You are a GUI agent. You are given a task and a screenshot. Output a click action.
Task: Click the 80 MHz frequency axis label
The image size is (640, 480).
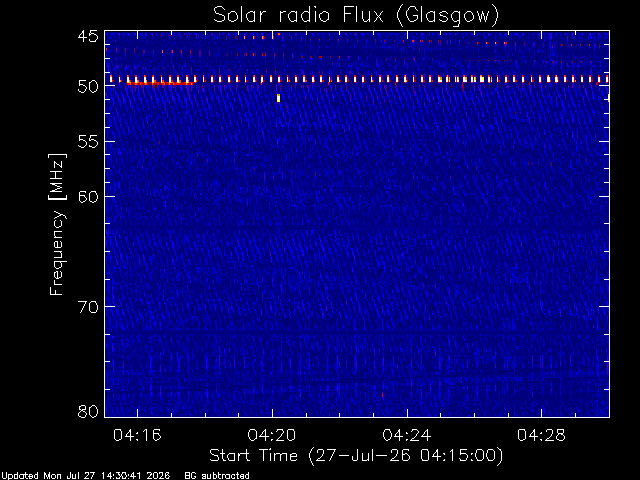tap(88, 411)
